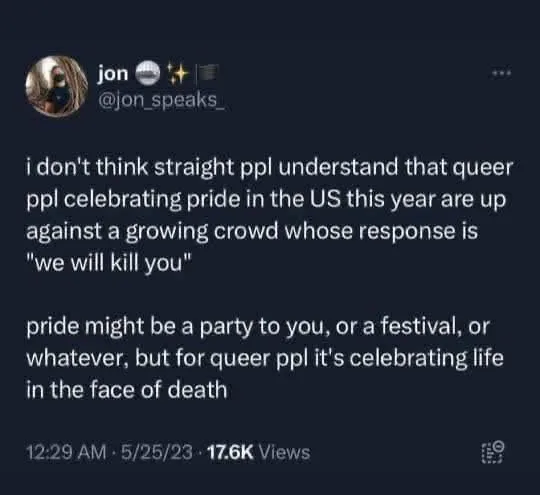Image resolution: width=540 pixels, height=495 pixels.
Task: Open the @jon_speaks_ handle link
Action: point(162,100)
